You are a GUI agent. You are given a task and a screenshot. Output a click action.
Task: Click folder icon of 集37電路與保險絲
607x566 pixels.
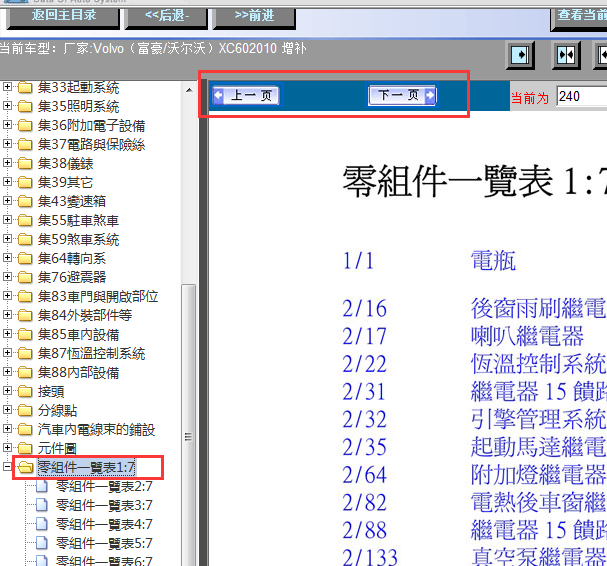click(25, 145)
